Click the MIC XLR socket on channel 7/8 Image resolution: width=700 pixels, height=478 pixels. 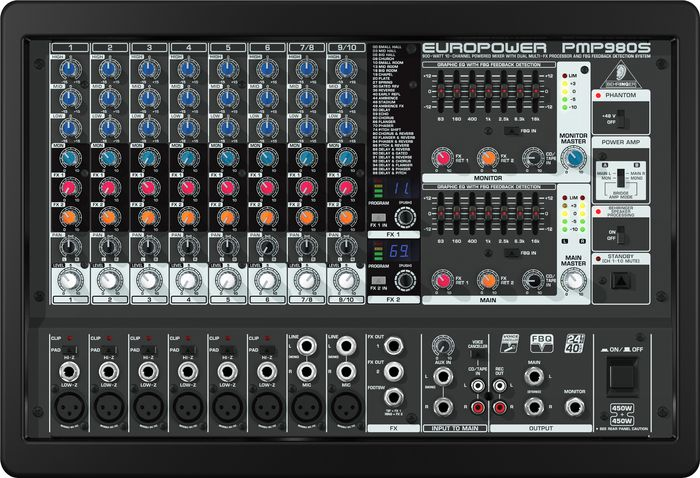coord(307,407)
